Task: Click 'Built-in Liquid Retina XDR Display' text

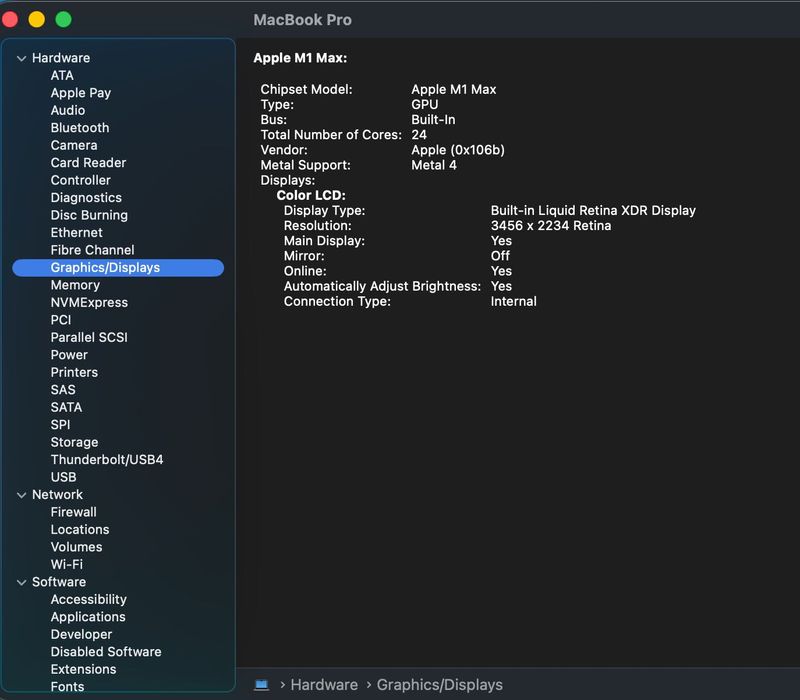Action: (593, 211)
